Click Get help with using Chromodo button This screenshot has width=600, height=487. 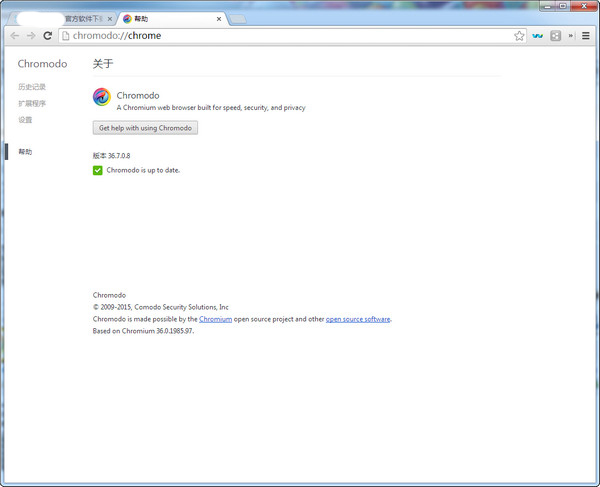145,128
